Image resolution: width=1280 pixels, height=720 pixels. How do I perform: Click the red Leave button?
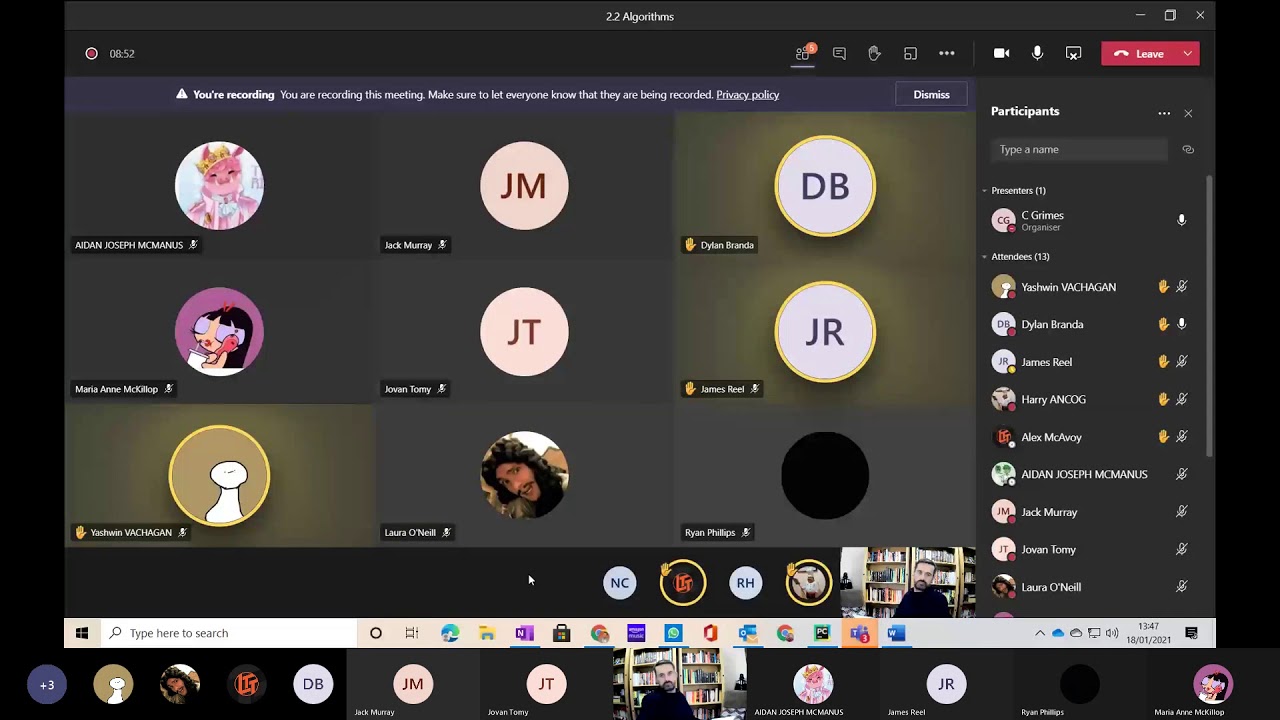pos(1139,54)
